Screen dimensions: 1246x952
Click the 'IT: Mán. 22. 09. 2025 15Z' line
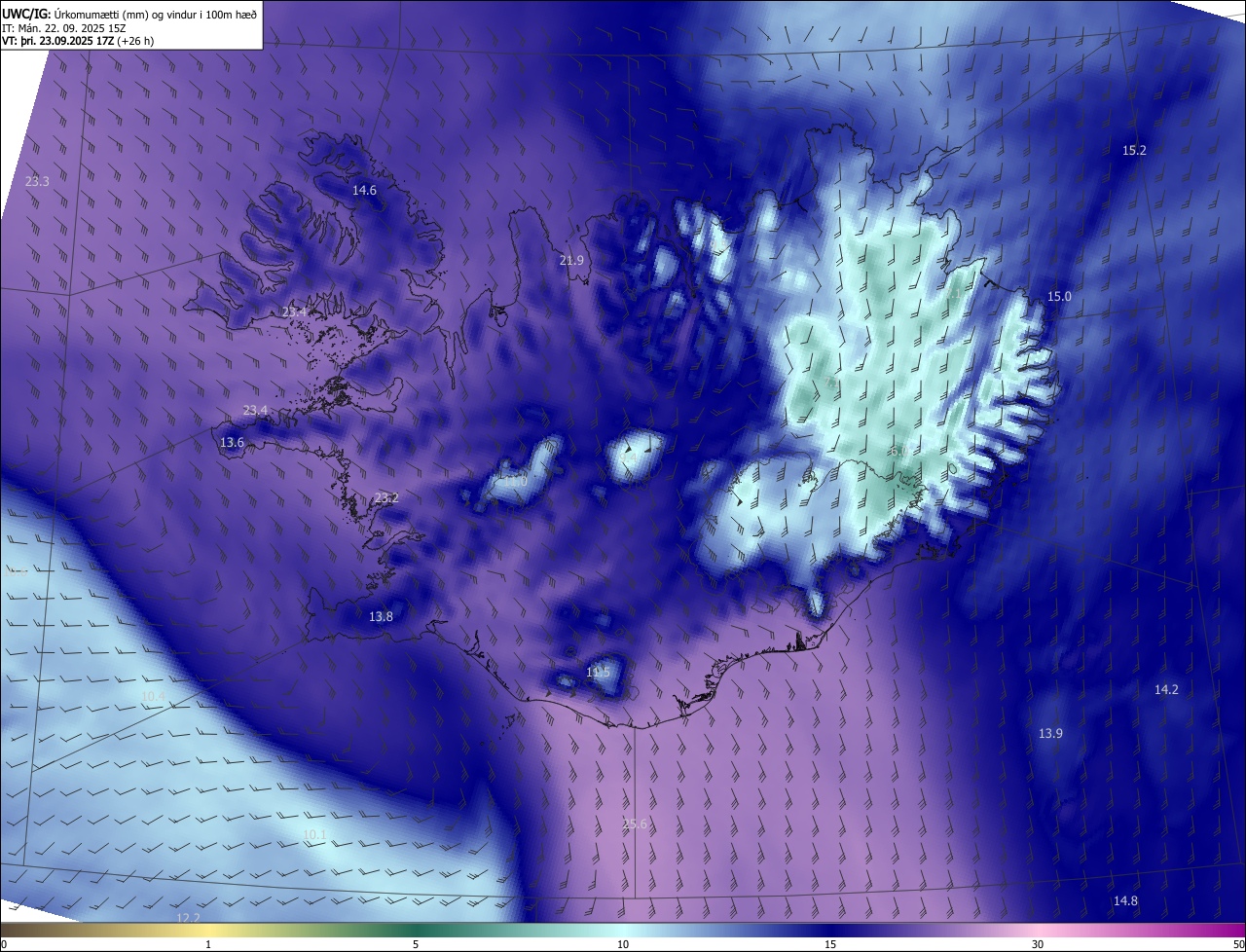click(64, 27)
